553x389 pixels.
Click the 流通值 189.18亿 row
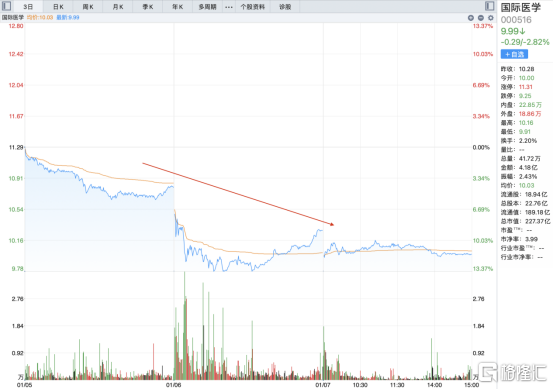pos(525,212)
